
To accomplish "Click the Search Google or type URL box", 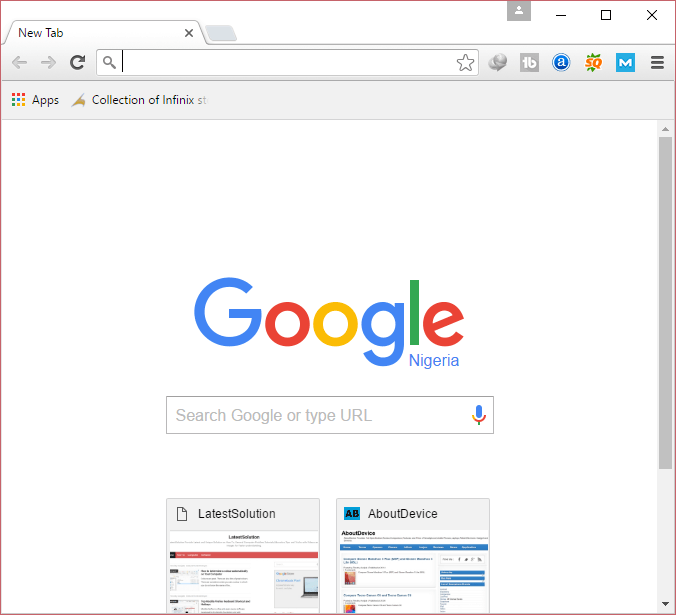I will point(330,415).
